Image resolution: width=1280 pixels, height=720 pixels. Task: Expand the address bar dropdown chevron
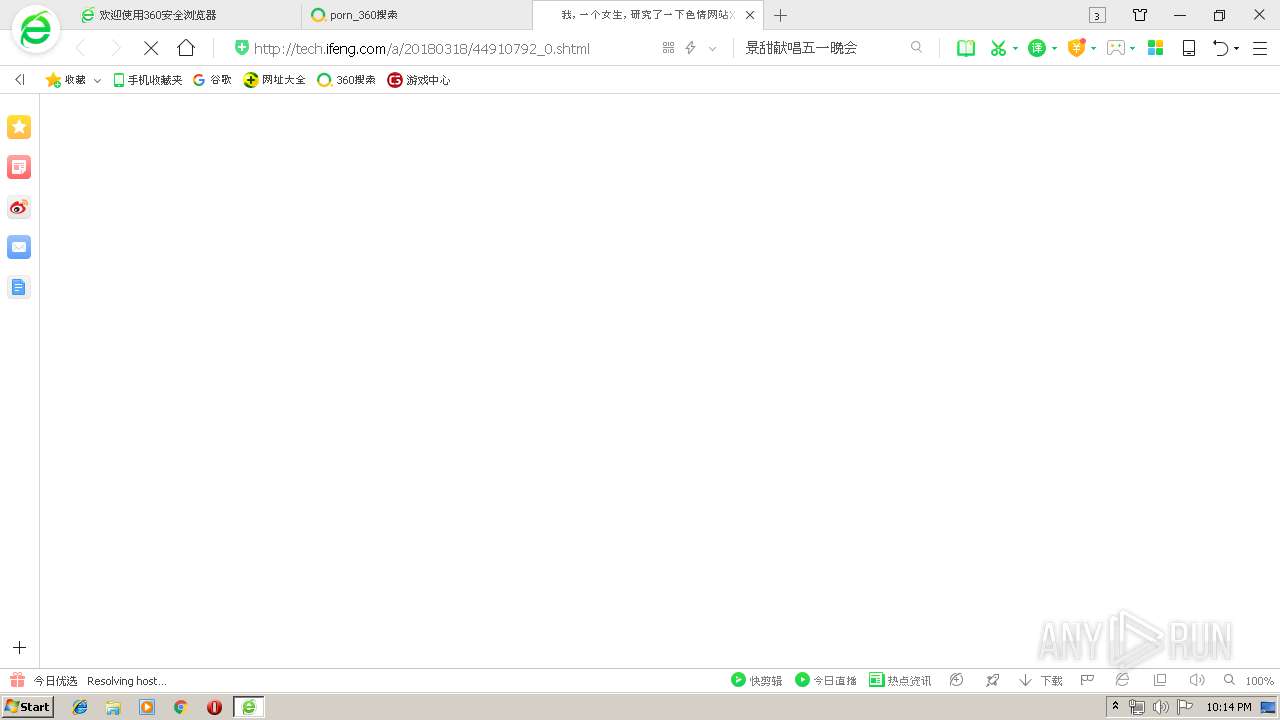[x=712, y=48]
